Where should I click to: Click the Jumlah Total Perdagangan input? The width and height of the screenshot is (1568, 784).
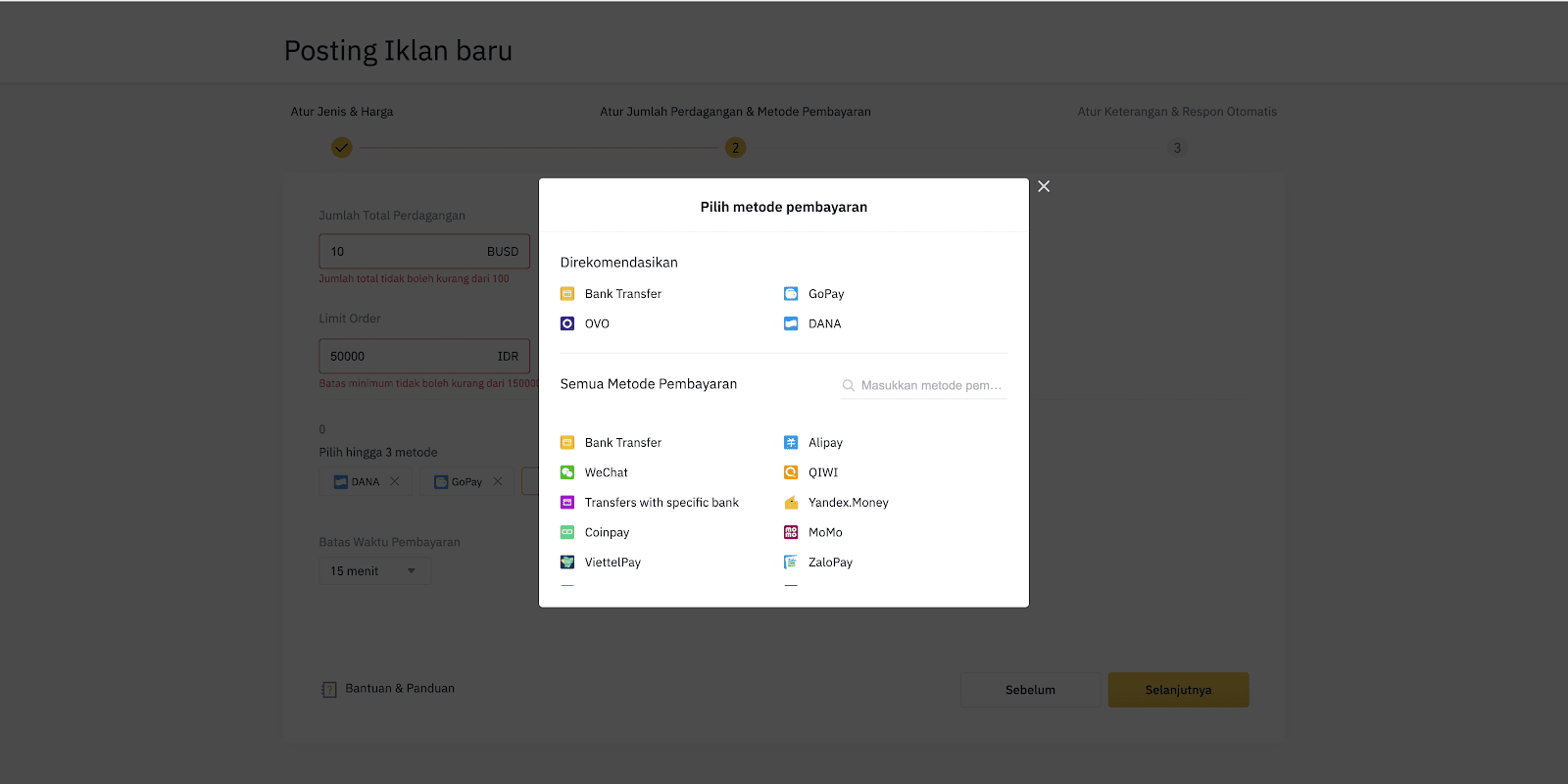[424, 252]
